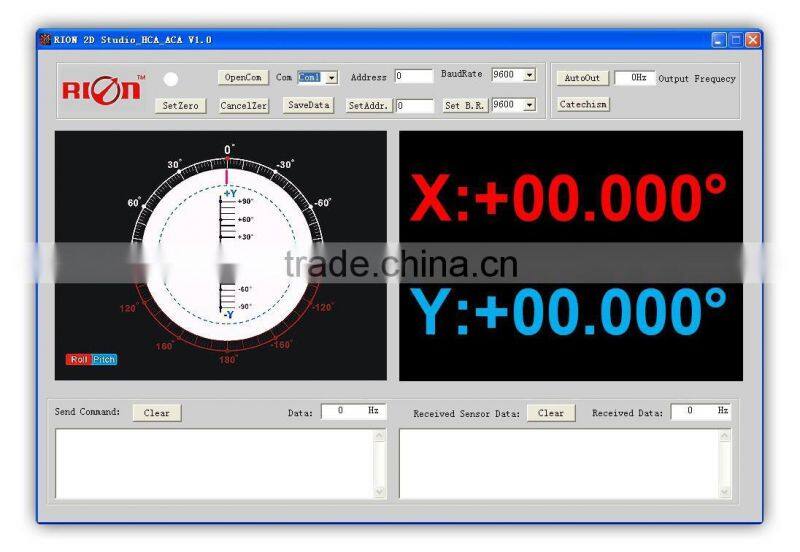The width and height of the screenshot is (800, 552).
Task: Click the OpenCom button
Action: pyautogui.click(x=243, y=77)
